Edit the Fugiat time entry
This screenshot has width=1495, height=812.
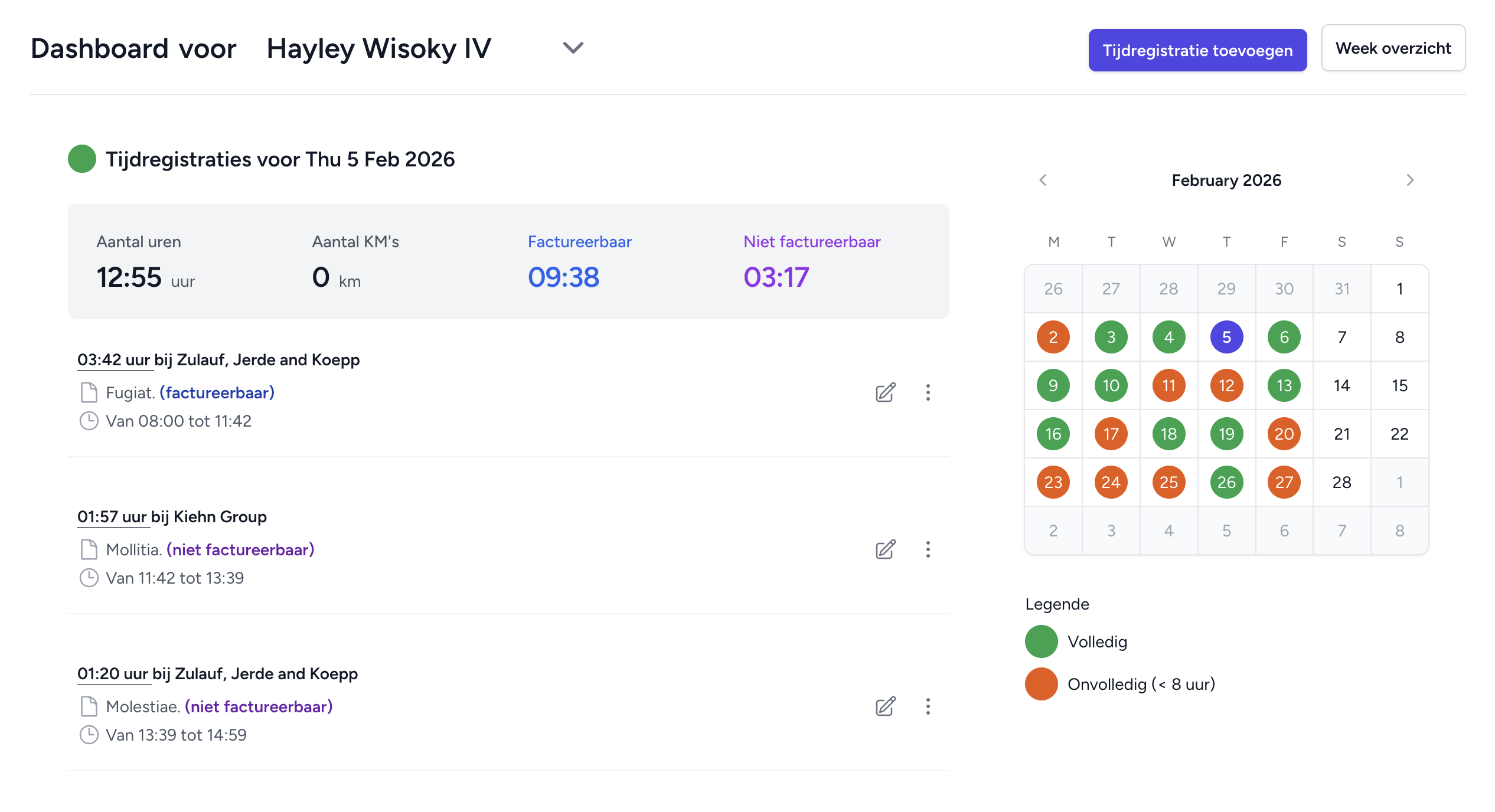(x=886, y=392)
